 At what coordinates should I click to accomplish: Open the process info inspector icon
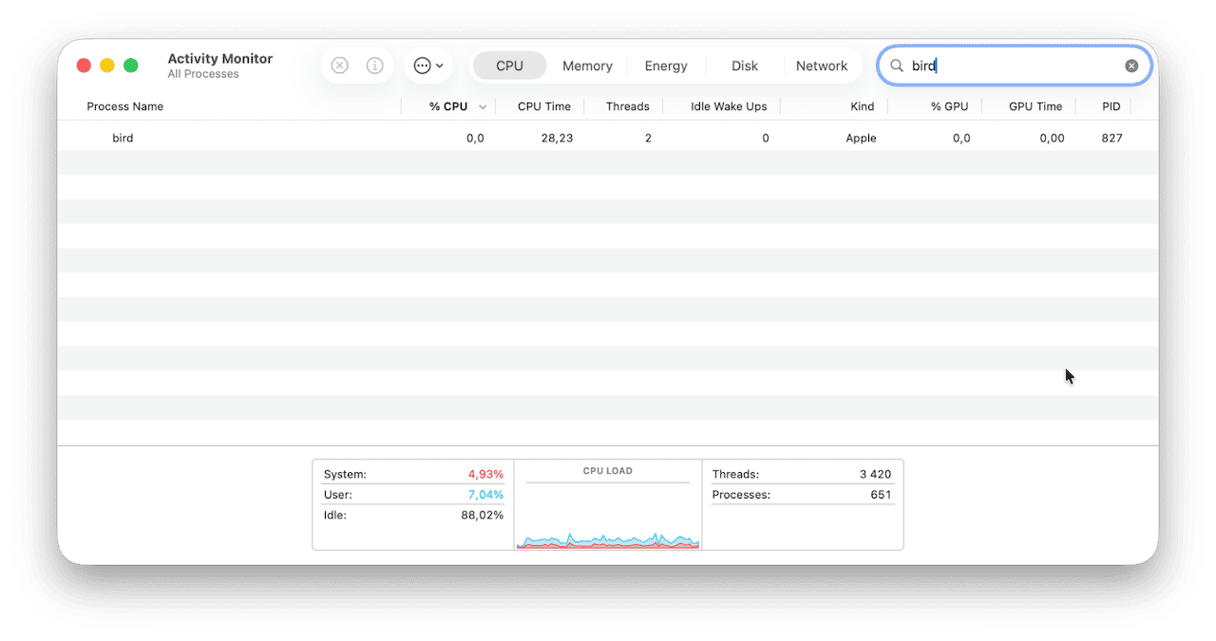click(375, 66)
